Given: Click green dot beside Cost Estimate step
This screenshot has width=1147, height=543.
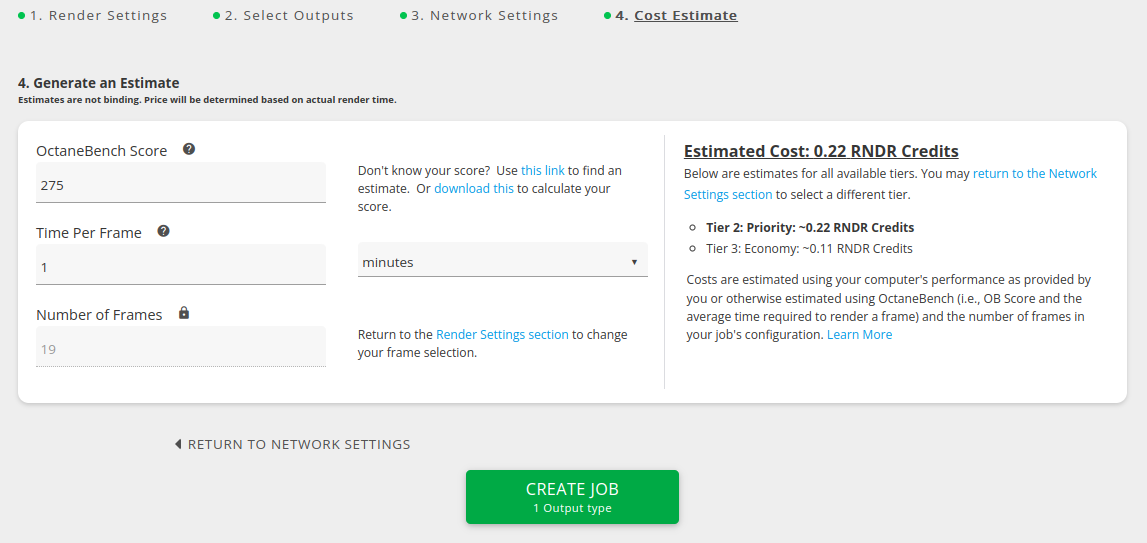Looking at the screenshot, I should (x=607, y=15).
